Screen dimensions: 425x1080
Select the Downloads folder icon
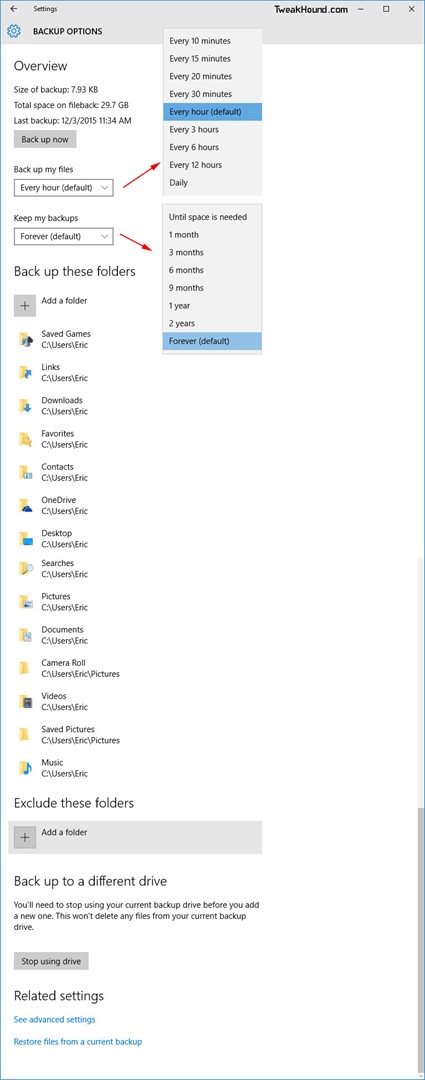pyautogui.click(x=25, y=406)
